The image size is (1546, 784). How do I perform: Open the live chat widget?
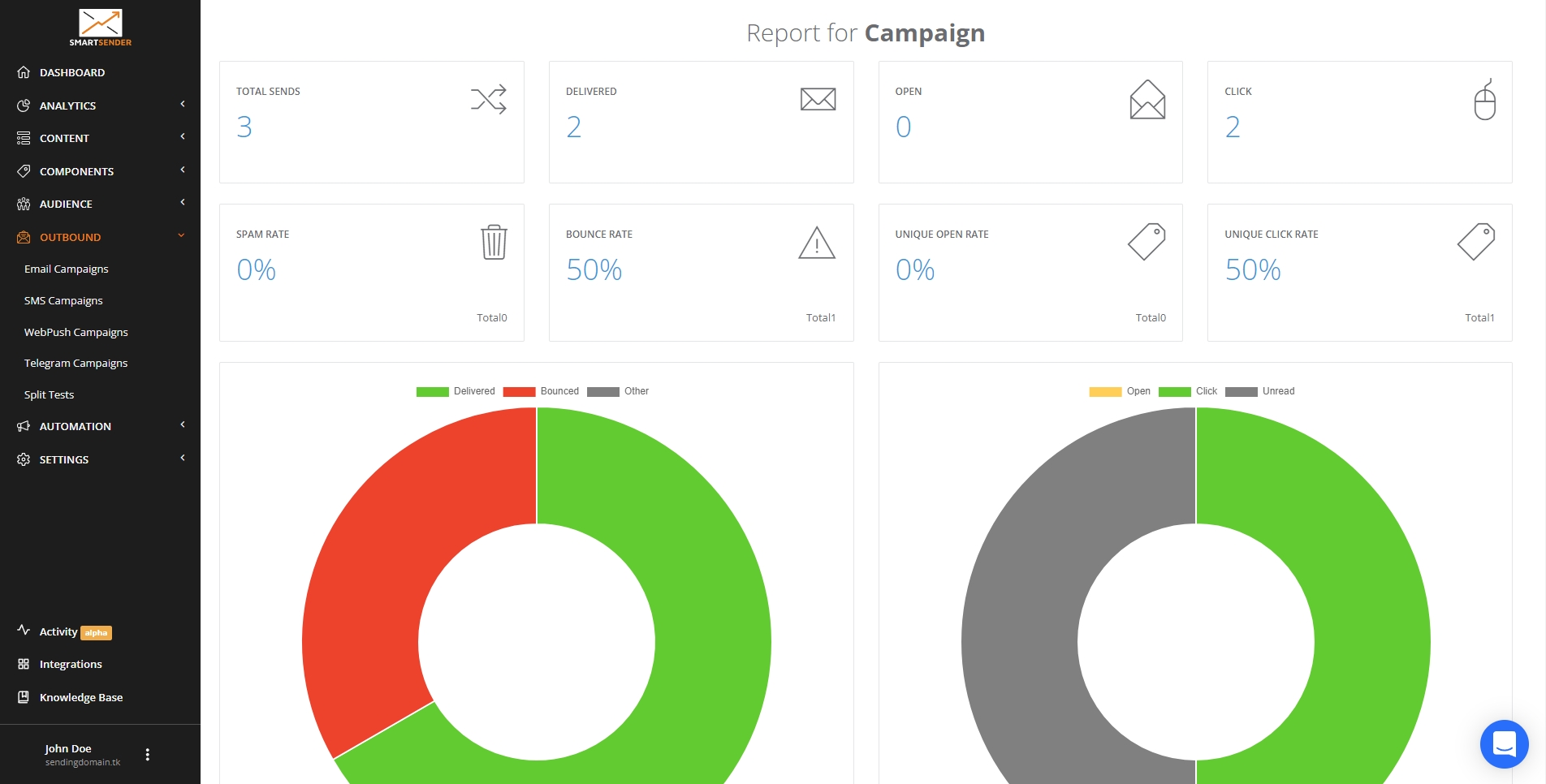pyautogui.click(x=1504, y=743)
